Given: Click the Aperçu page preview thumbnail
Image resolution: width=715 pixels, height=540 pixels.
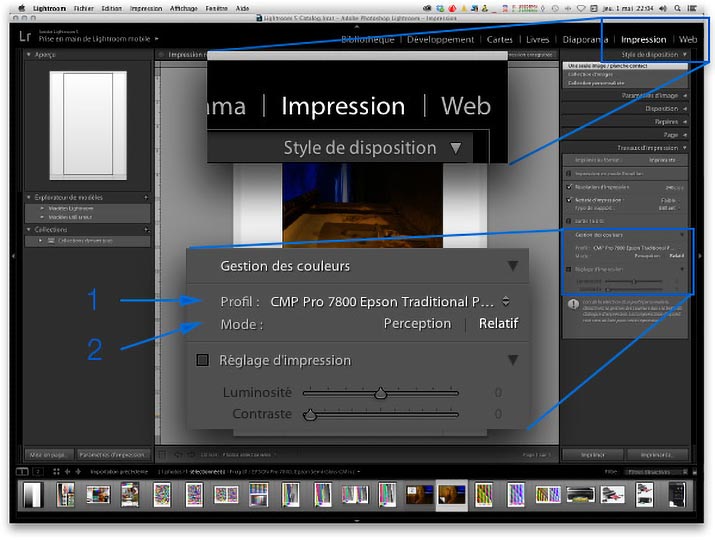Looking at the screenshot, I should coord(88,125).
